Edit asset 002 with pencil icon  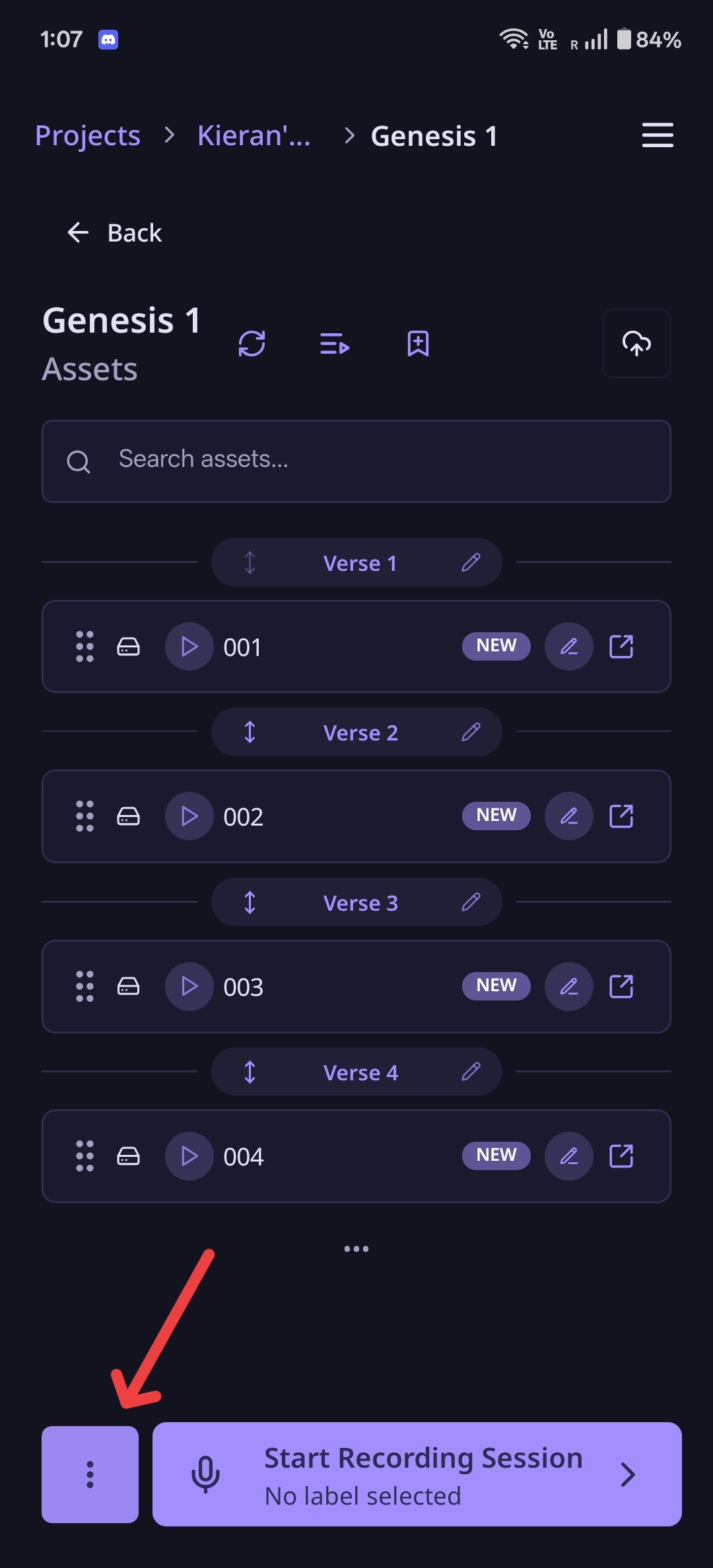tap(568, 816)
